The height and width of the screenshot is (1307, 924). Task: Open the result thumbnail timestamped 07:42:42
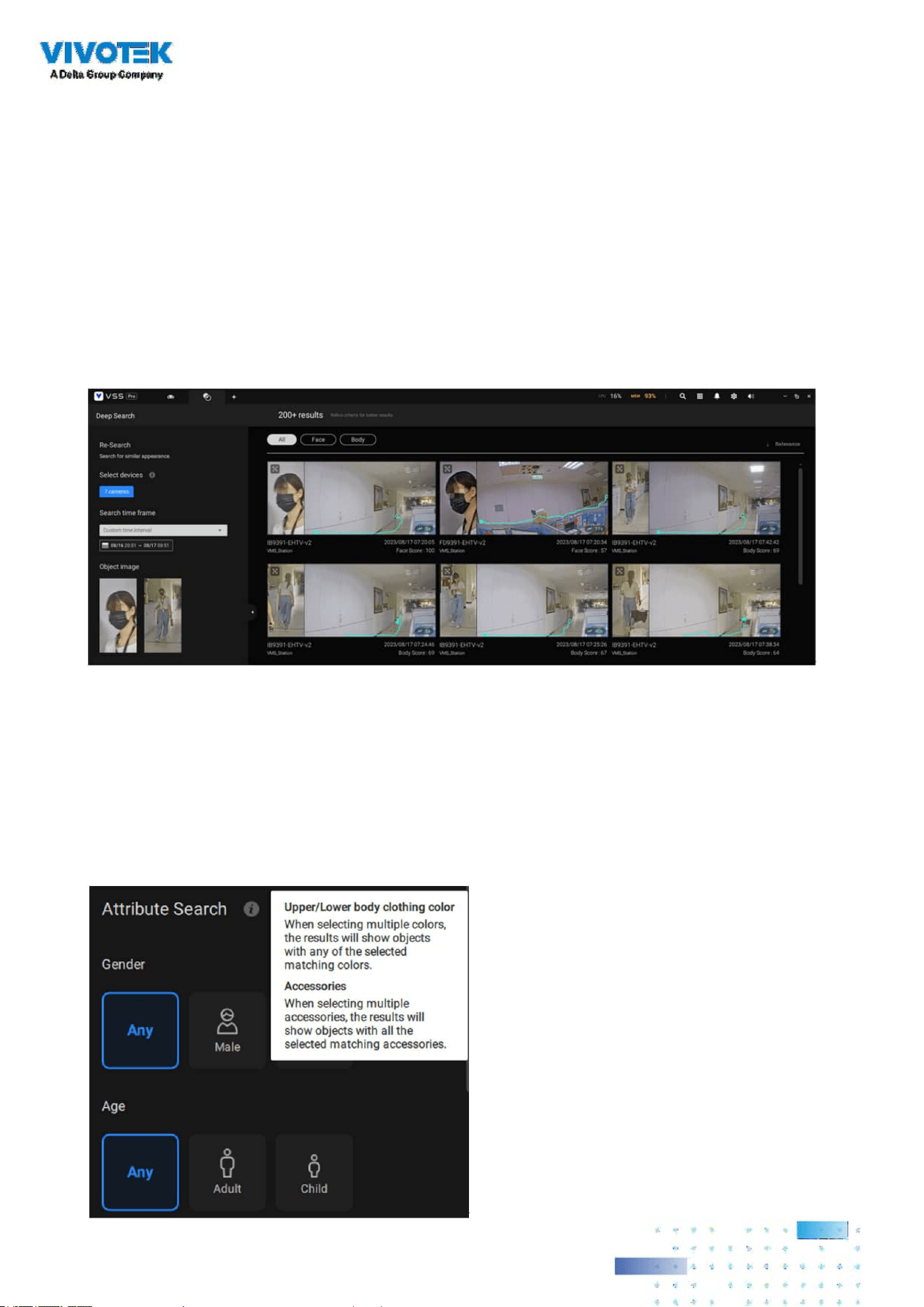pos(696,498)
